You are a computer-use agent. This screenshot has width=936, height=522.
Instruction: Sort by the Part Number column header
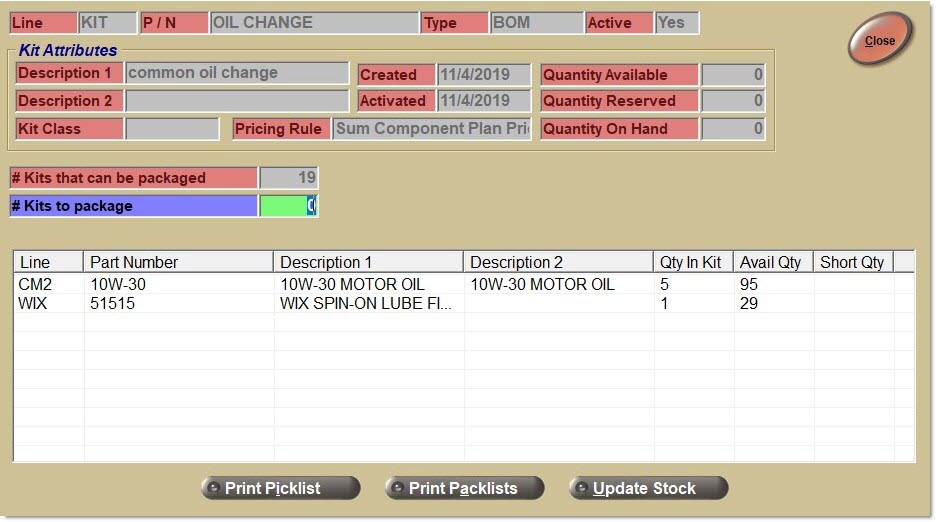pyautogui.click(x=178, y=262)
